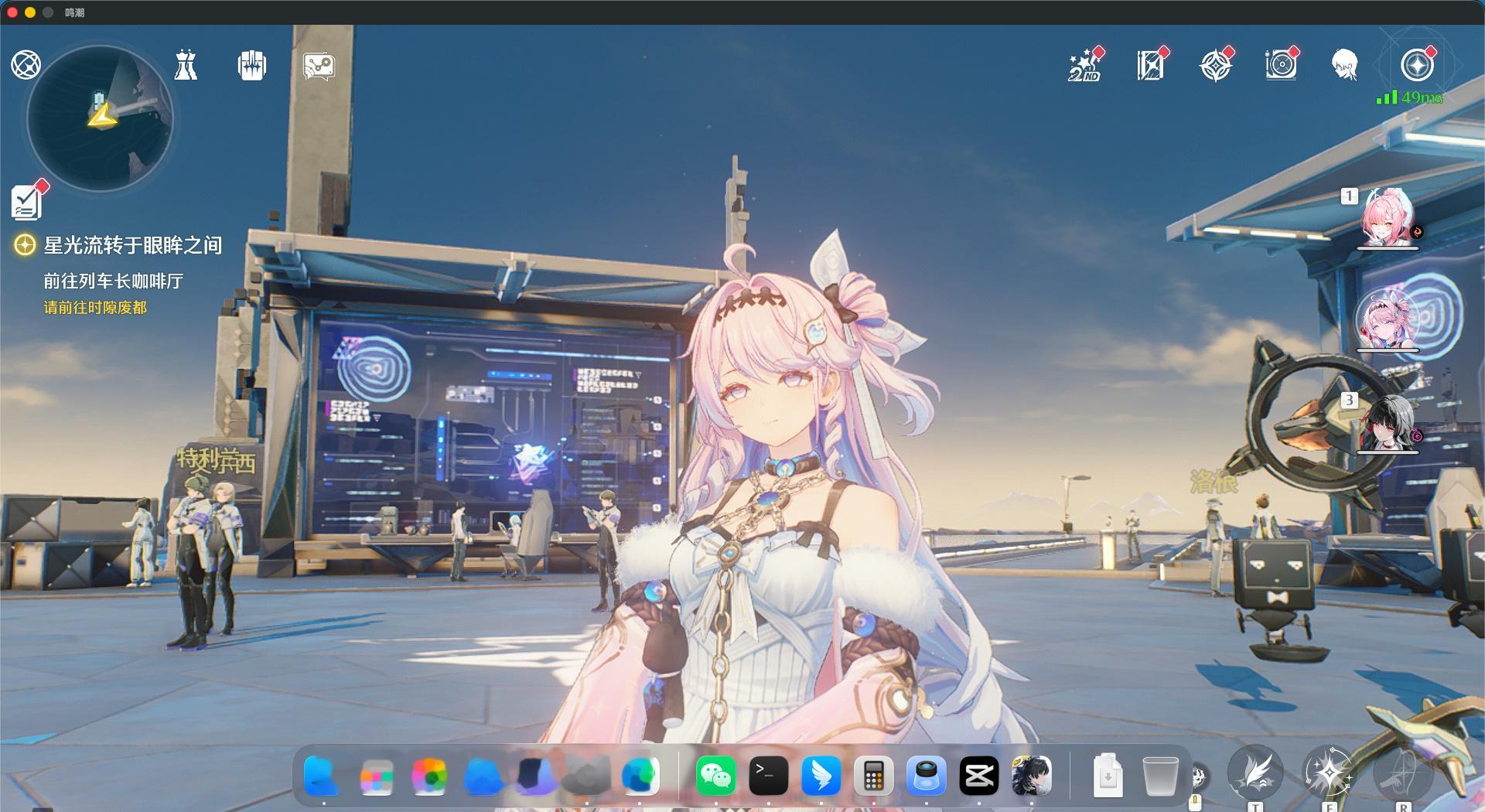Click the NPC label 特利普西
The height and width of the screenshot is (812, 1485).
[217, 460]
